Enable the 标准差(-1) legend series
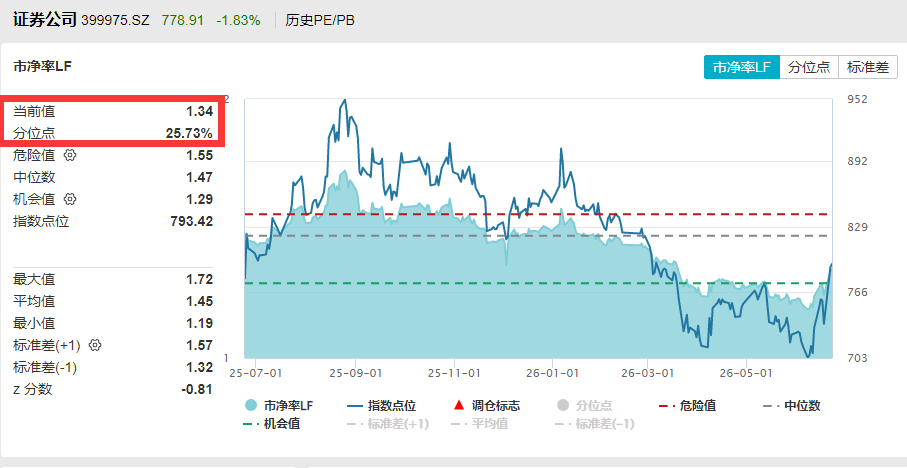This screenshot has height=468, width=907. (594, 424)
